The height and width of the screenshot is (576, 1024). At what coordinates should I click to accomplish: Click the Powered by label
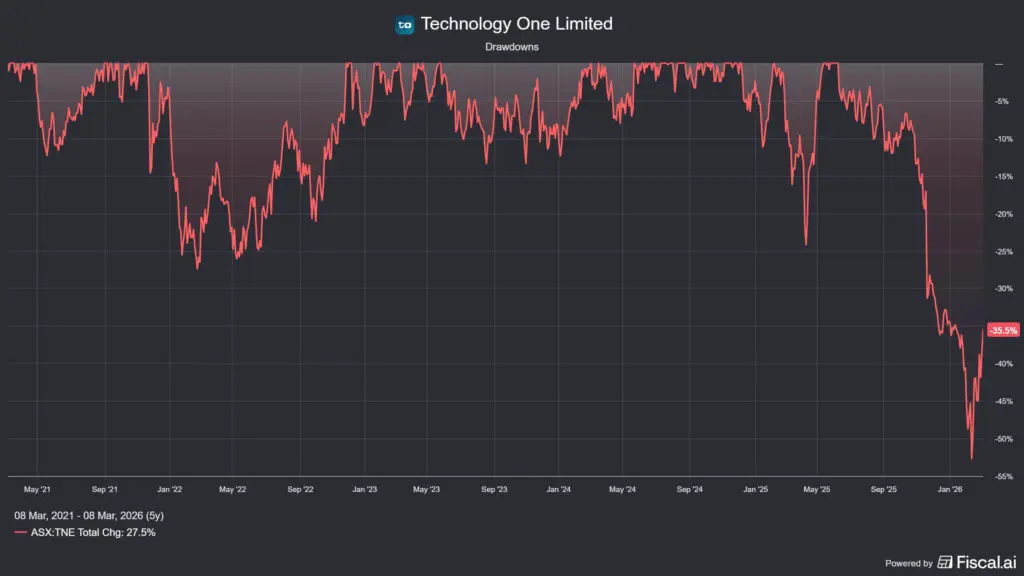pos(909,563)
